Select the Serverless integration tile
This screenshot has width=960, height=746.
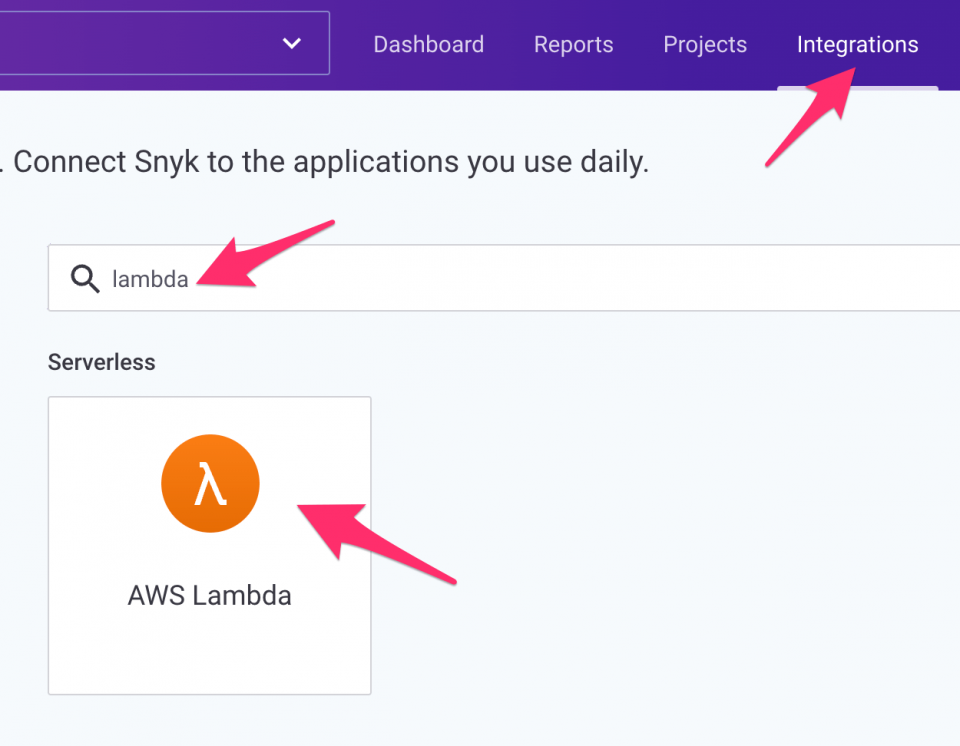pyautogui.click(x=210, y=545)
